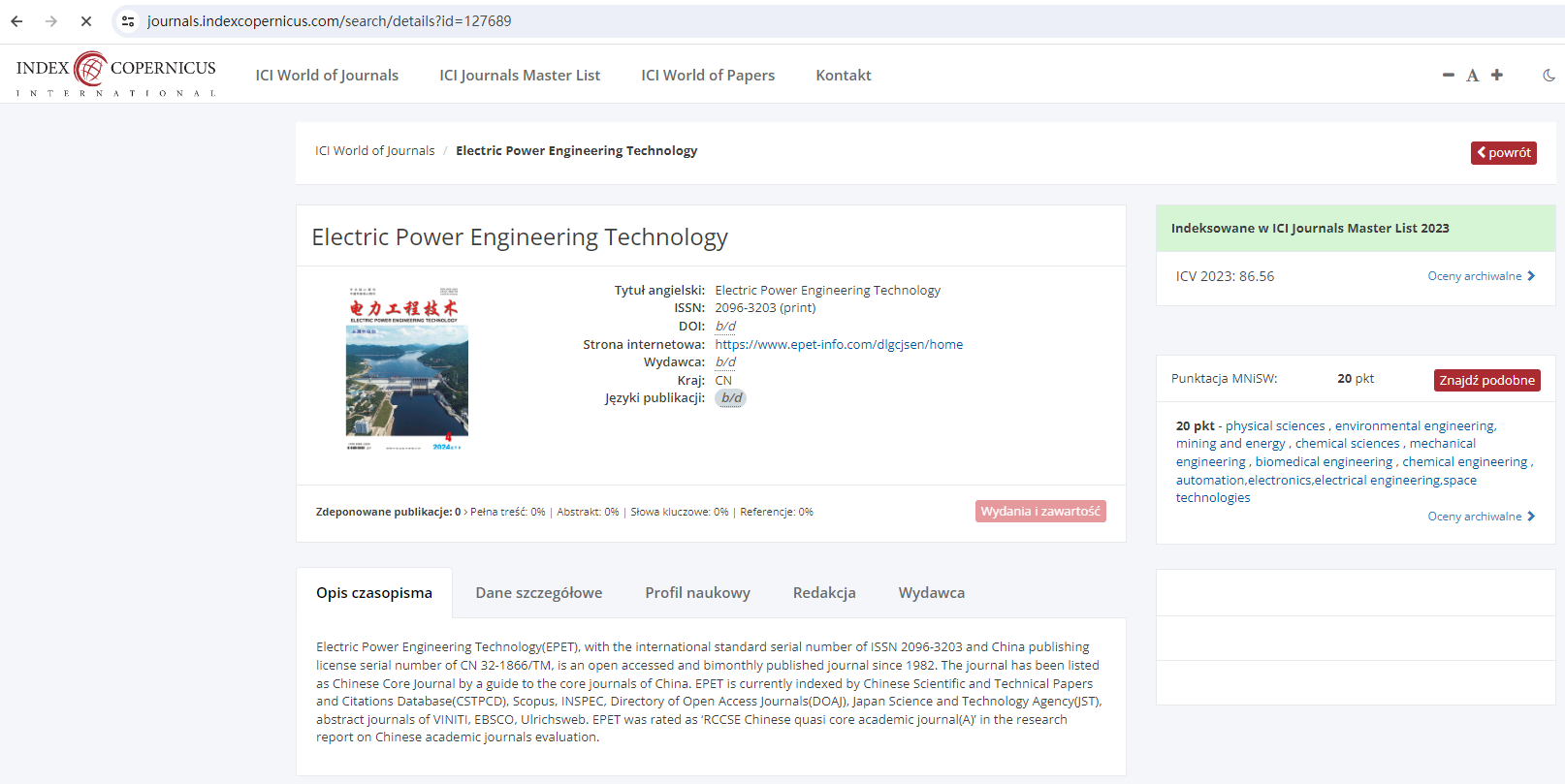Open site information icon in address bar
Viewport: 1565px width, 784px height.
tap(128, 21)
